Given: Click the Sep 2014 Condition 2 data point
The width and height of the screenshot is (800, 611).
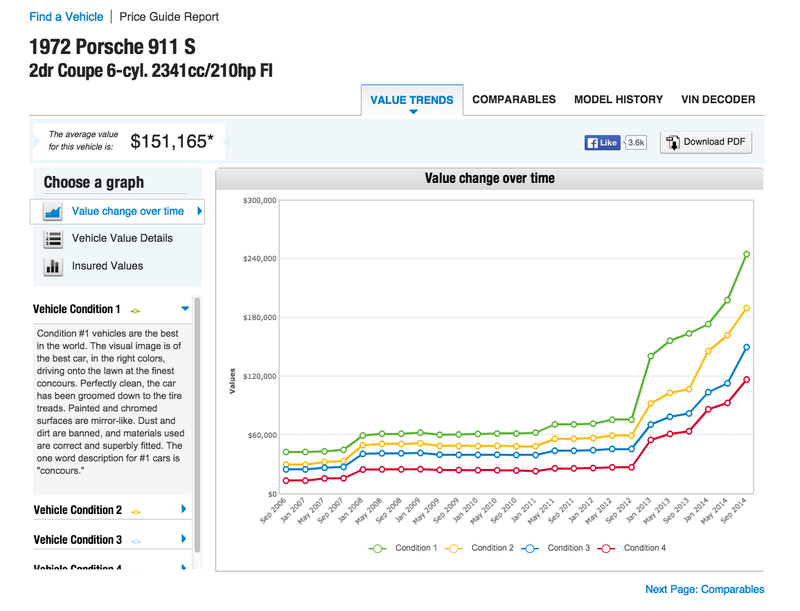Looking at the screenshot, I should coord(746,308).
